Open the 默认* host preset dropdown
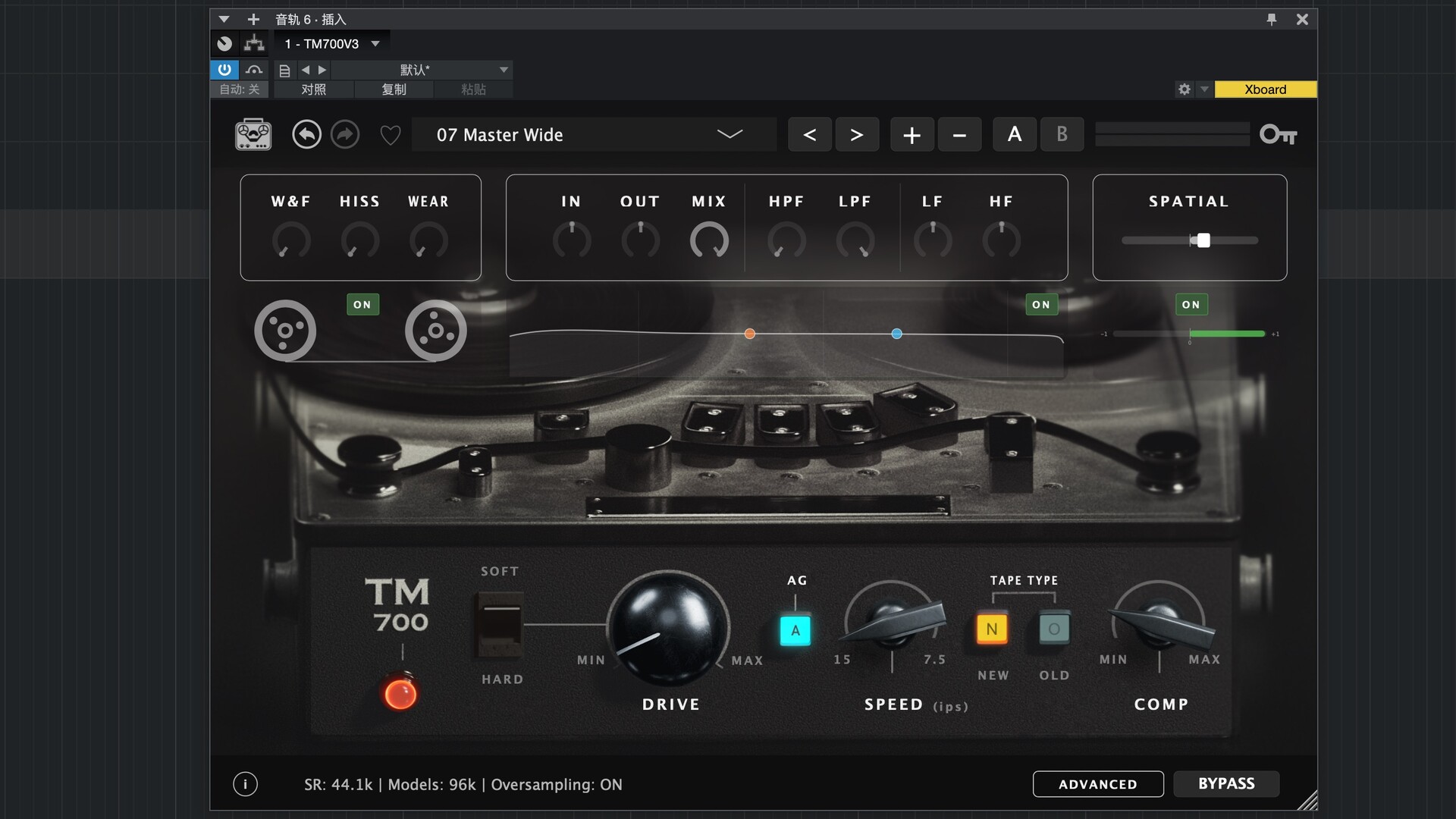1456x819 pixels. (503, 70)
